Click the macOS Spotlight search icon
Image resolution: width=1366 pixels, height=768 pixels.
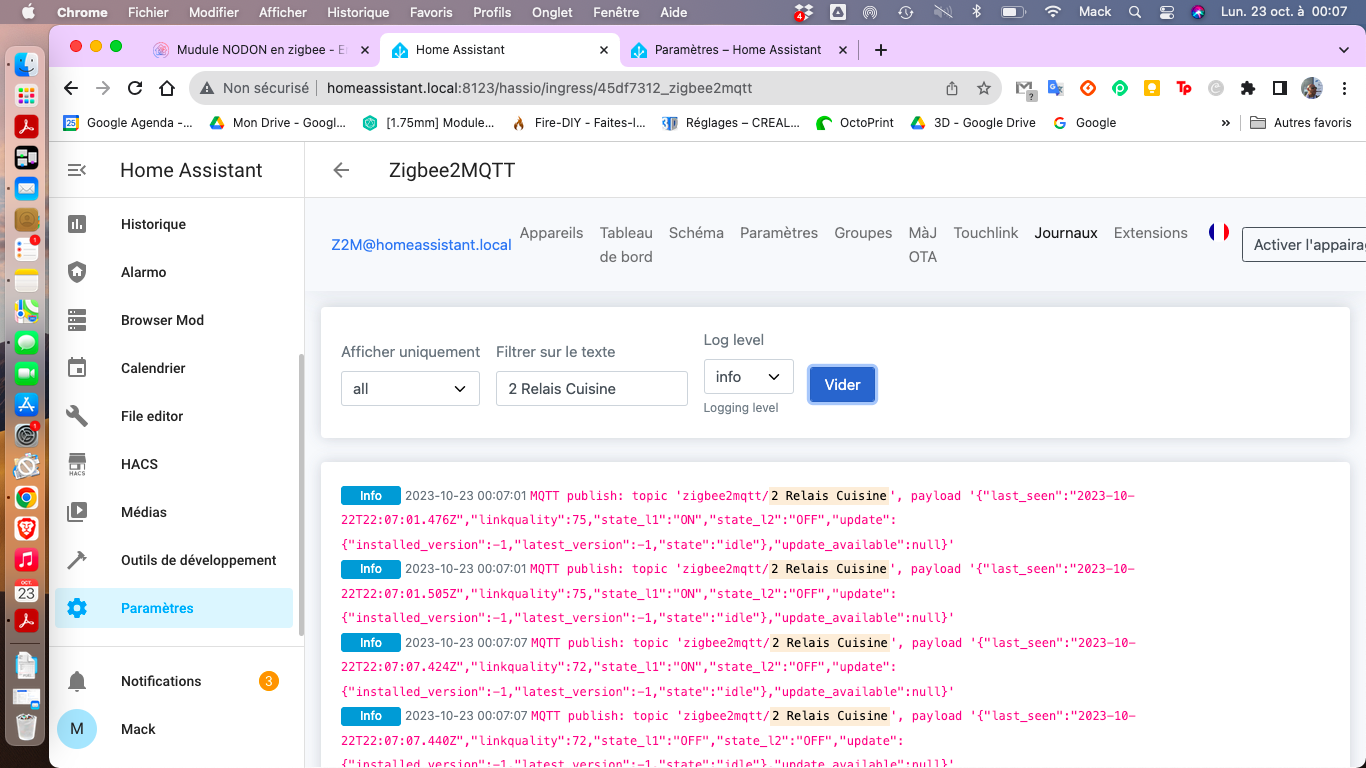1134,12
